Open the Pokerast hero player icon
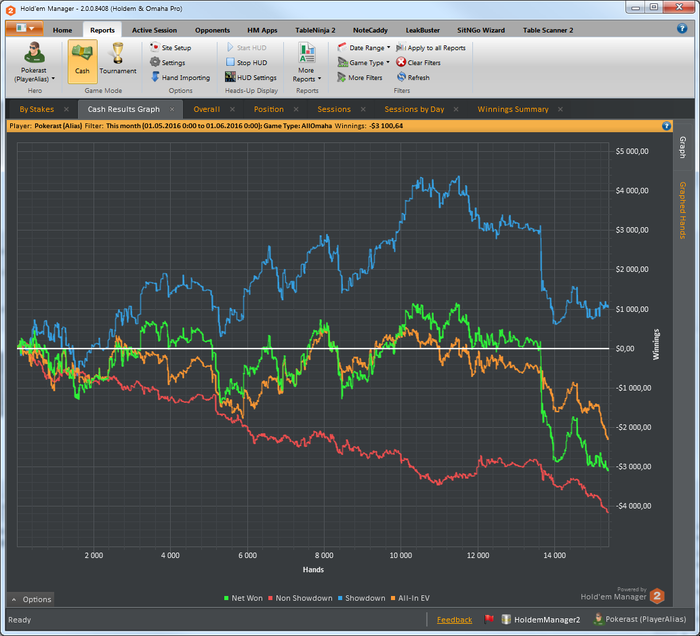Viewport: 700px width, 636px height. 34,53
